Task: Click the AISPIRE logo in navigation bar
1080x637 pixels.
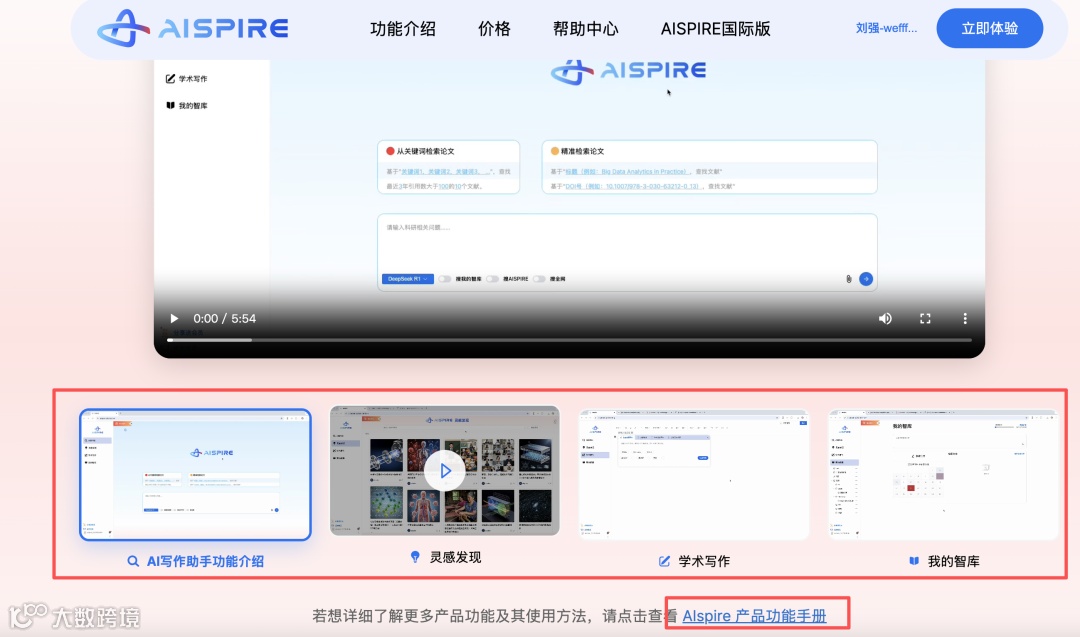Action: pyautogui.click(x=192, y=28)
